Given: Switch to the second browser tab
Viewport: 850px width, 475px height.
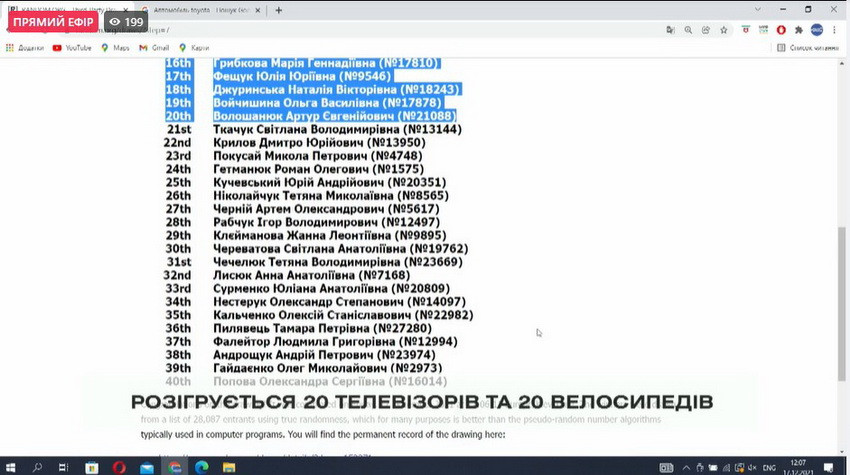Looking at the screenshot, I should 200,10.
